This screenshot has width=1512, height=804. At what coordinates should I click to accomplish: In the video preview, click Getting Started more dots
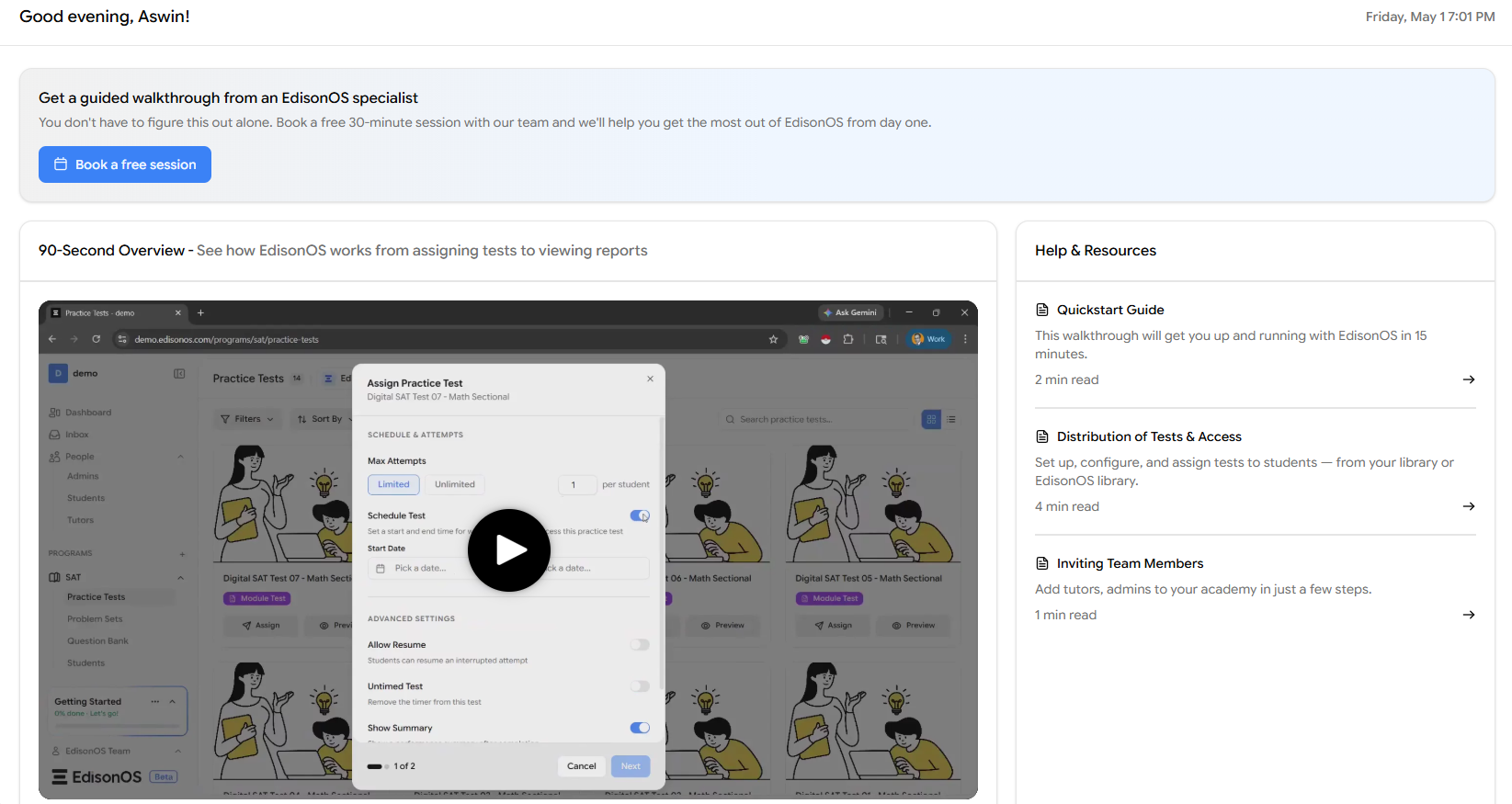pyautogui.click(x=155, y=702)
